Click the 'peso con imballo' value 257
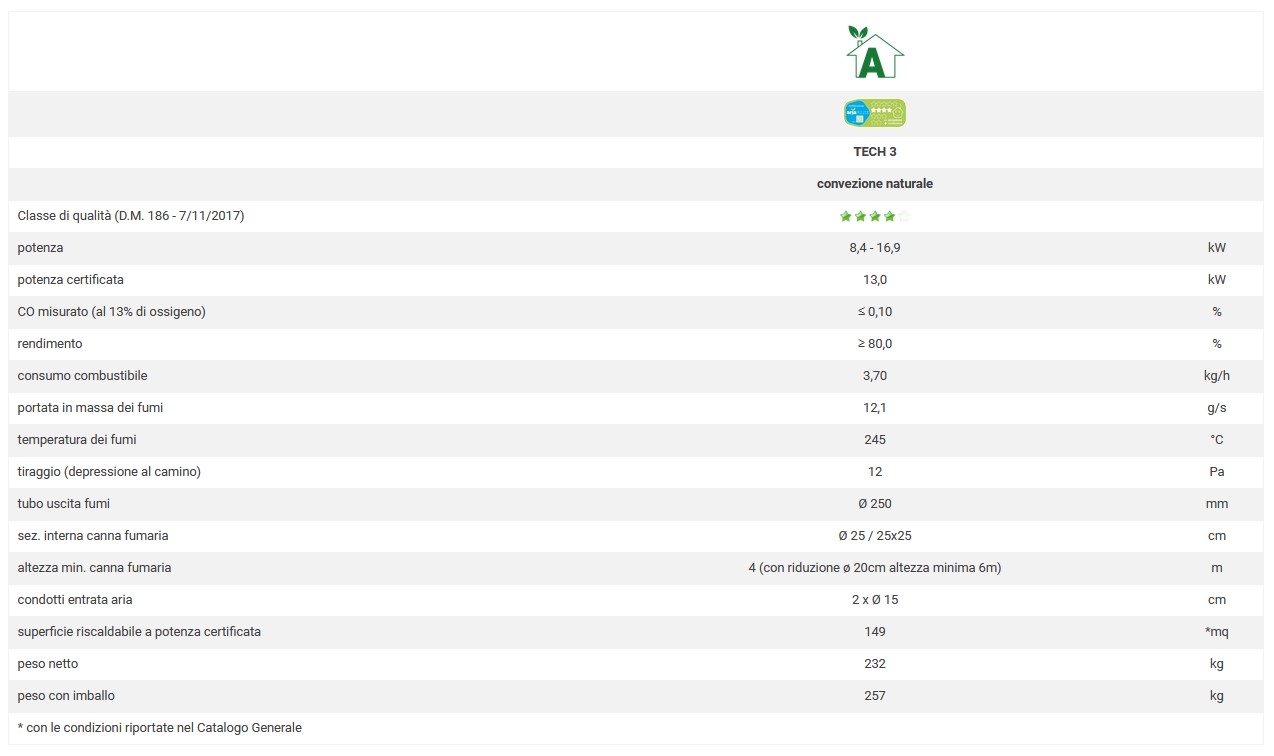1274x756 pixels. point(874,696)
